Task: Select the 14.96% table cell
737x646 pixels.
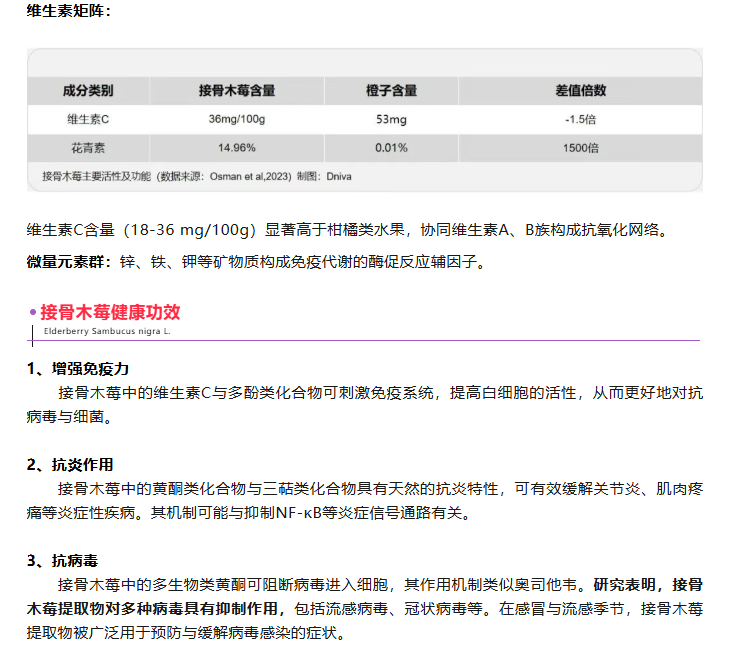Action: tap(236, 147)
